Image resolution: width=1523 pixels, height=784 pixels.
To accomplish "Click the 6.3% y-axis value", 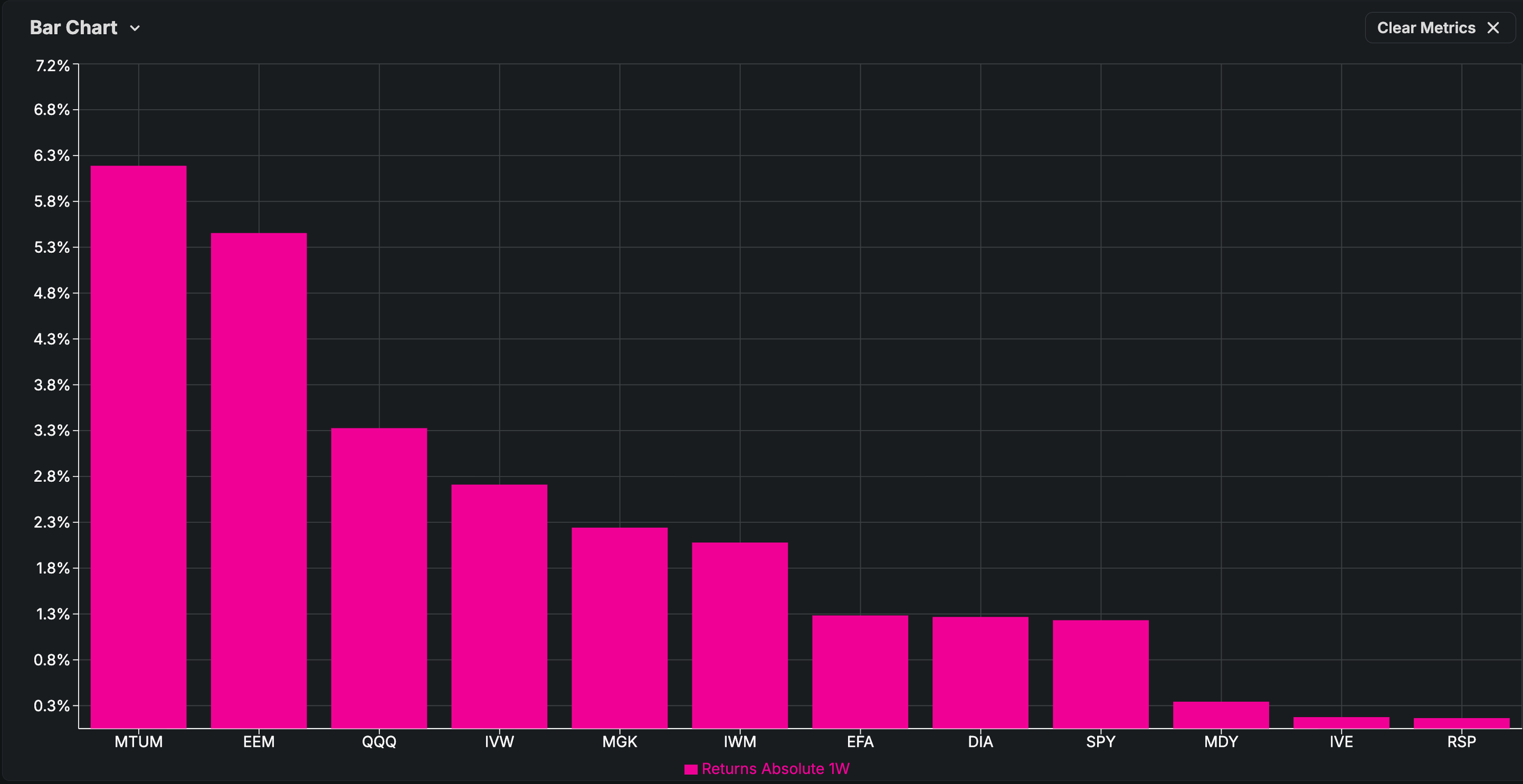I will click(52, 155).
